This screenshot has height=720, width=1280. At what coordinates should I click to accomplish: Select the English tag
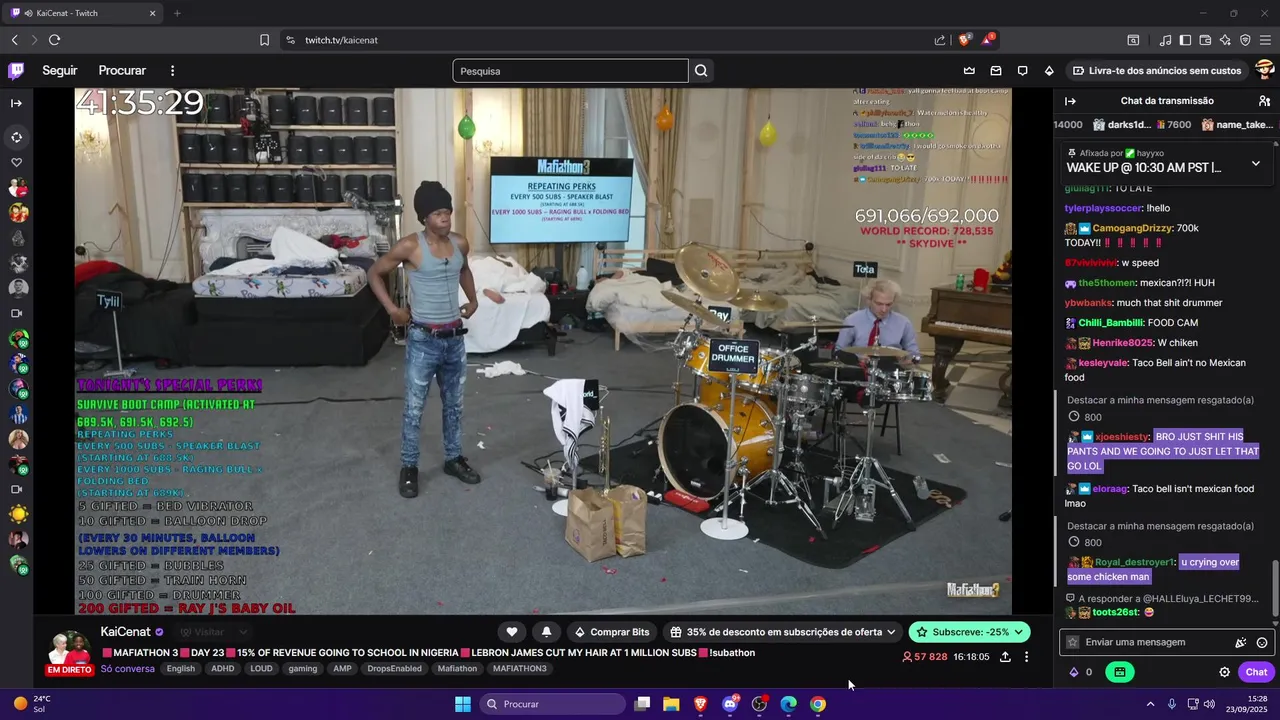tap(181, 669)
